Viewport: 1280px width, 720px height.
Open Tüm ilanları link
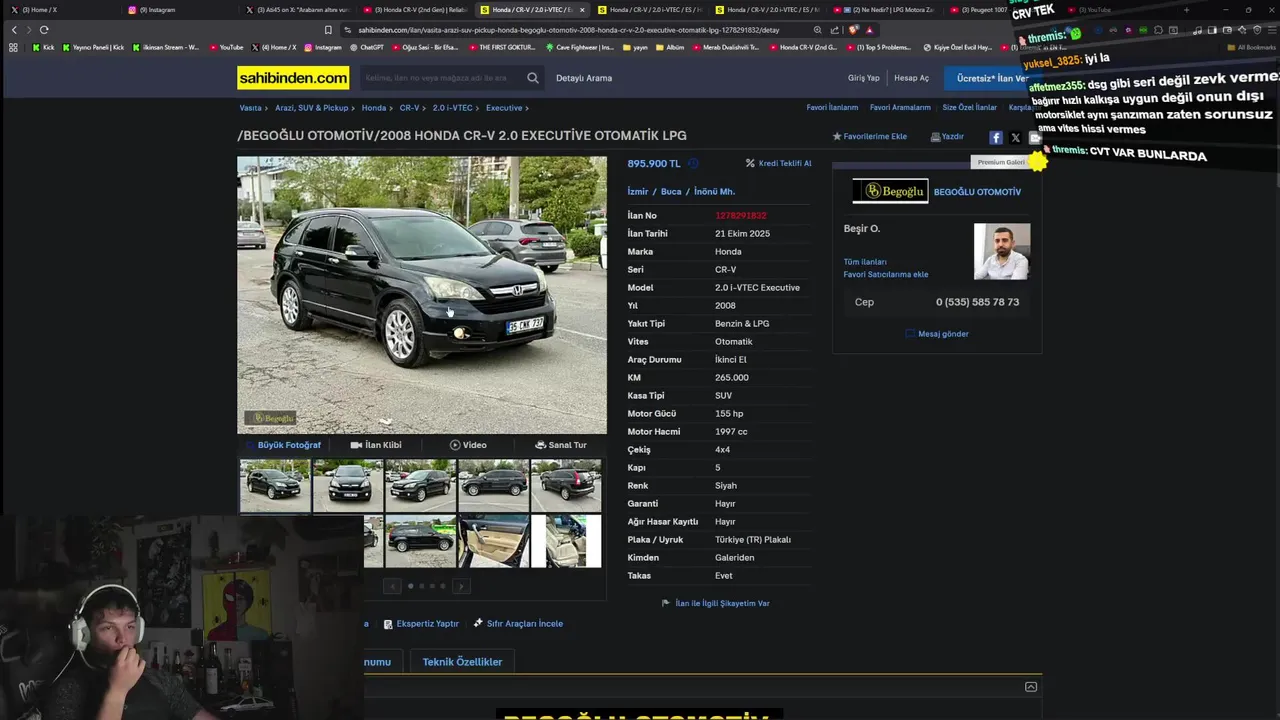865,262
